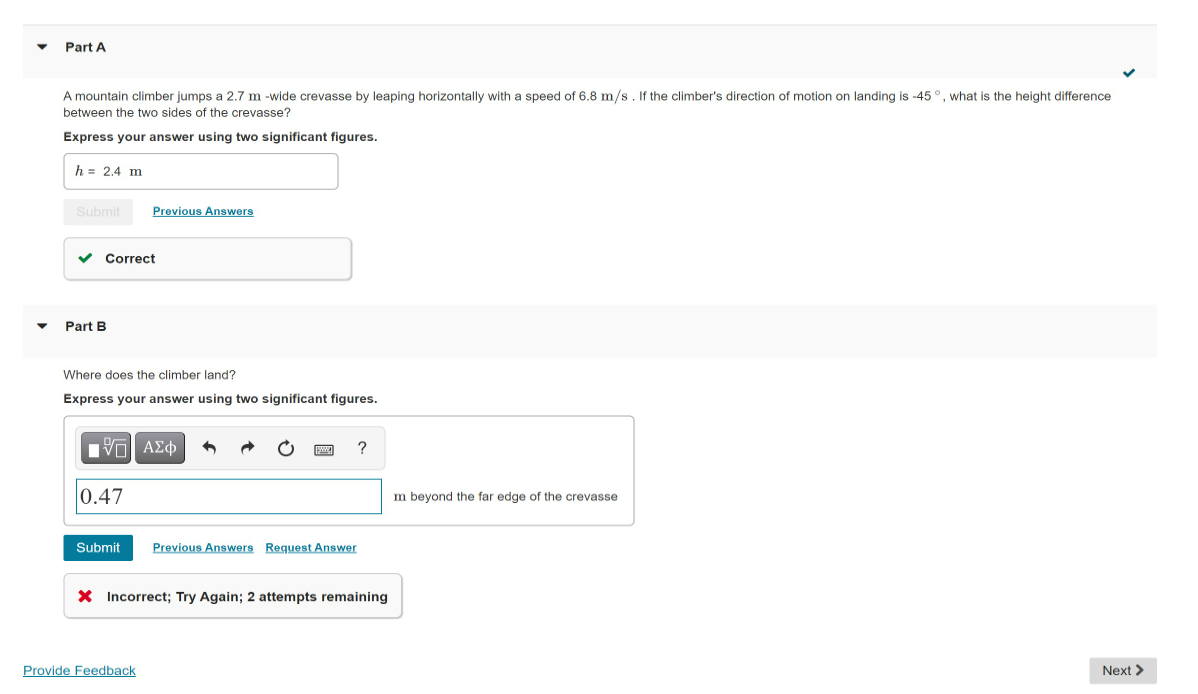Click the Part B "Express your answer using two significant figures" text
1198x694 pixels.
220,399
